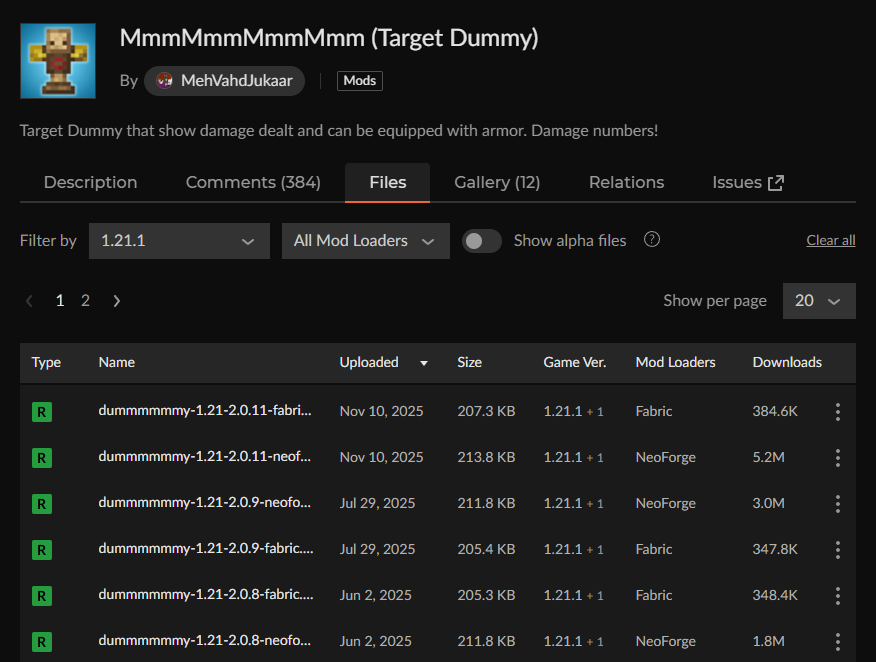Open the options menu for the 2.0.11 NeoForge file
The image size is (876, 662).
pyautogui.click(x=837, y=457)
